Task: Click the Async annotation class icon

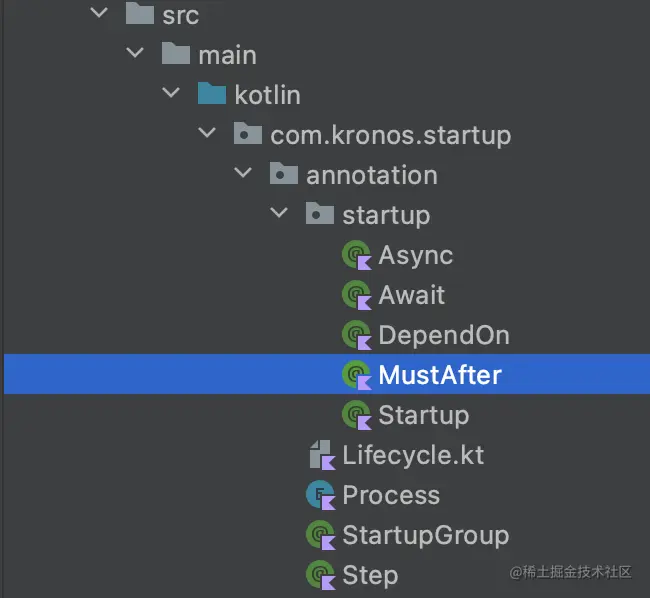Action: tap(356, 255)
